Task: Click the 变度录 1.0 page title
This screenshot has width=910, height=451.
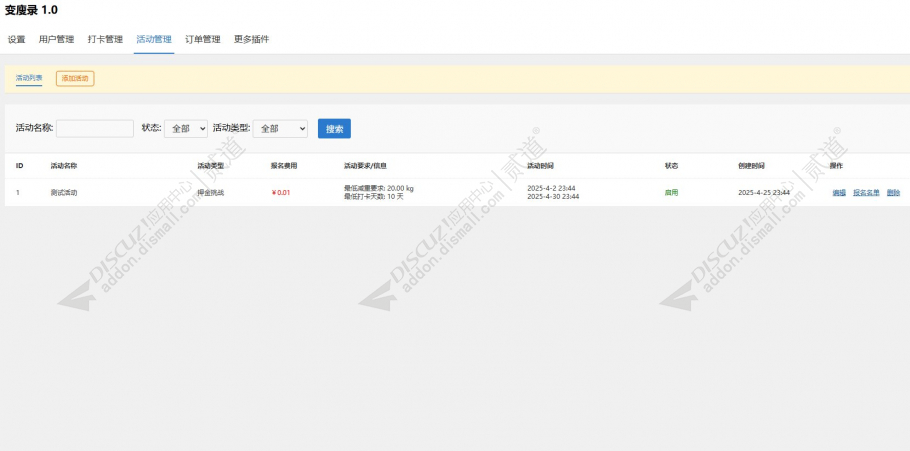Action: [31, 10]
